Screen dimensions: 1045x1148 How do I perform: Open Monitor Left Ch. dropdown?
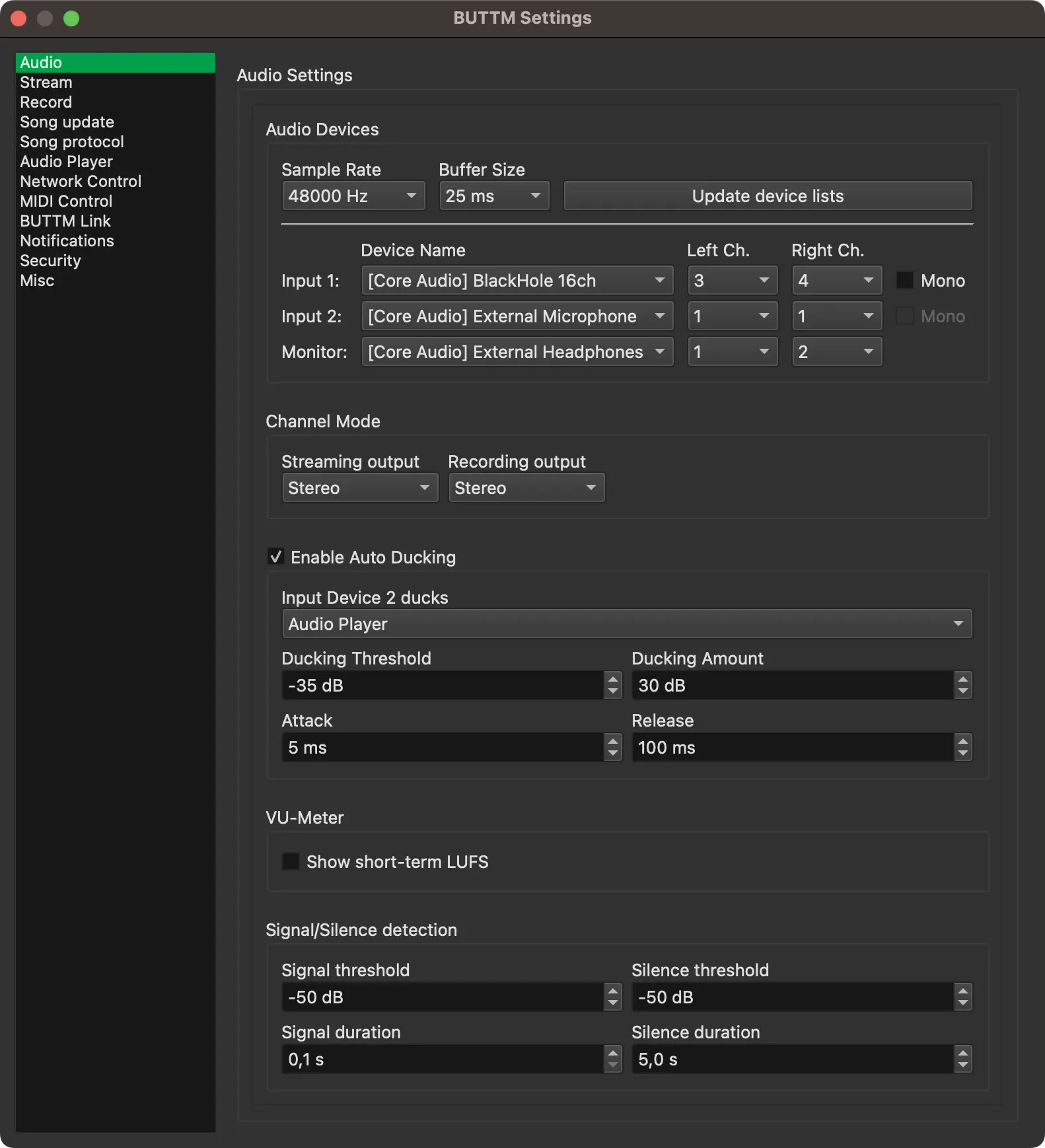733,351
